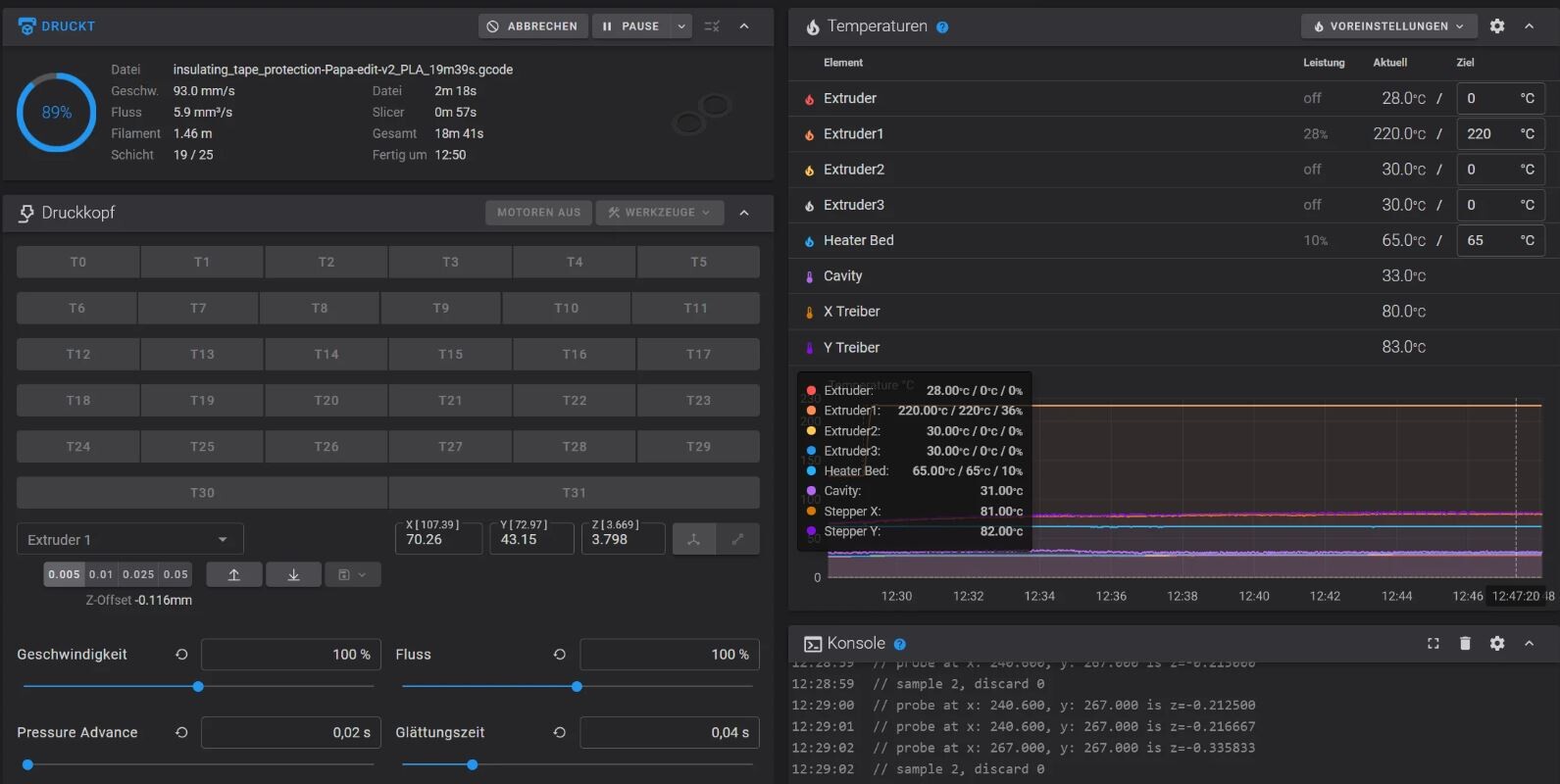Open the Werkzeuge tools dropdown
This screenshot has width=1560, height=784.
coord(659,213)
